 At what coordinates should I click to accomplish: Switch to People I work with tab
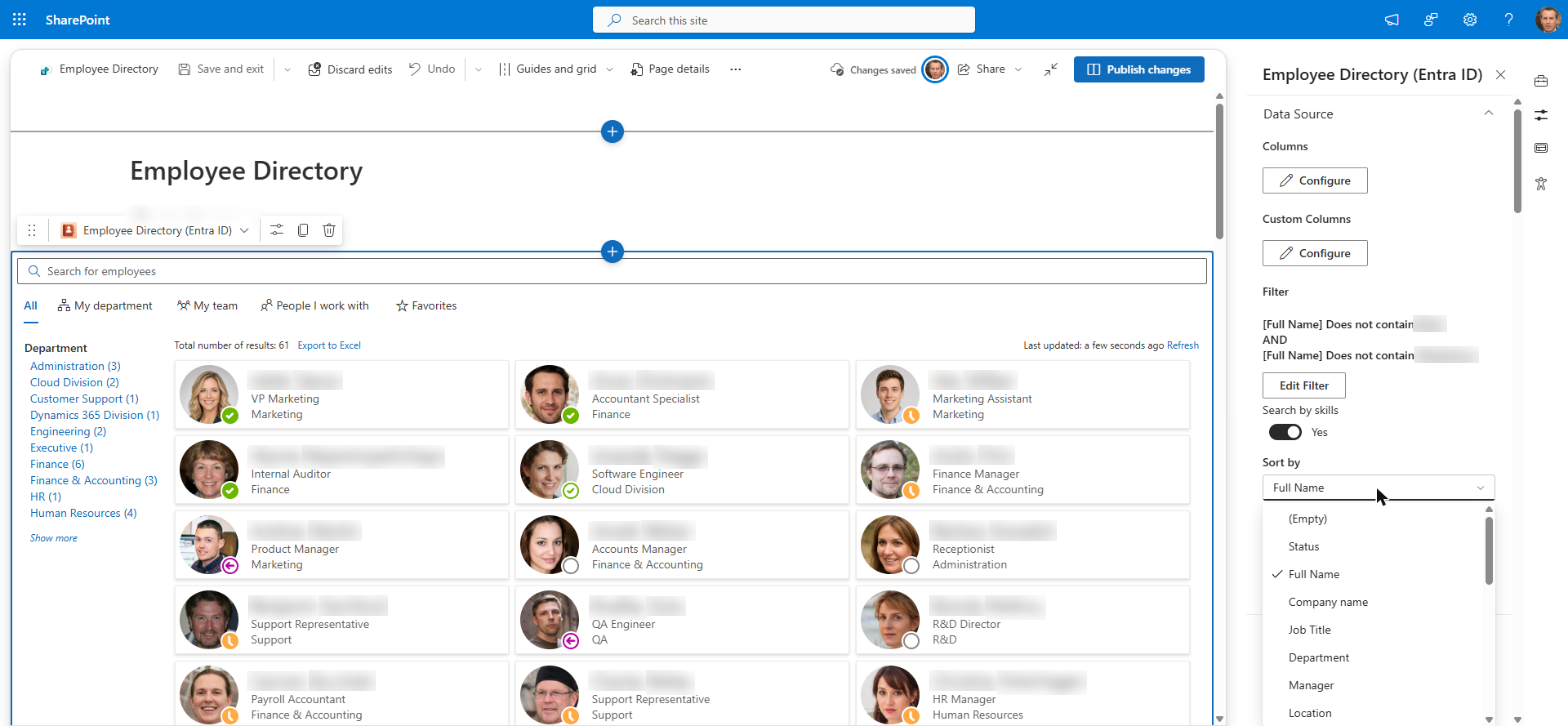click(314, 306)
